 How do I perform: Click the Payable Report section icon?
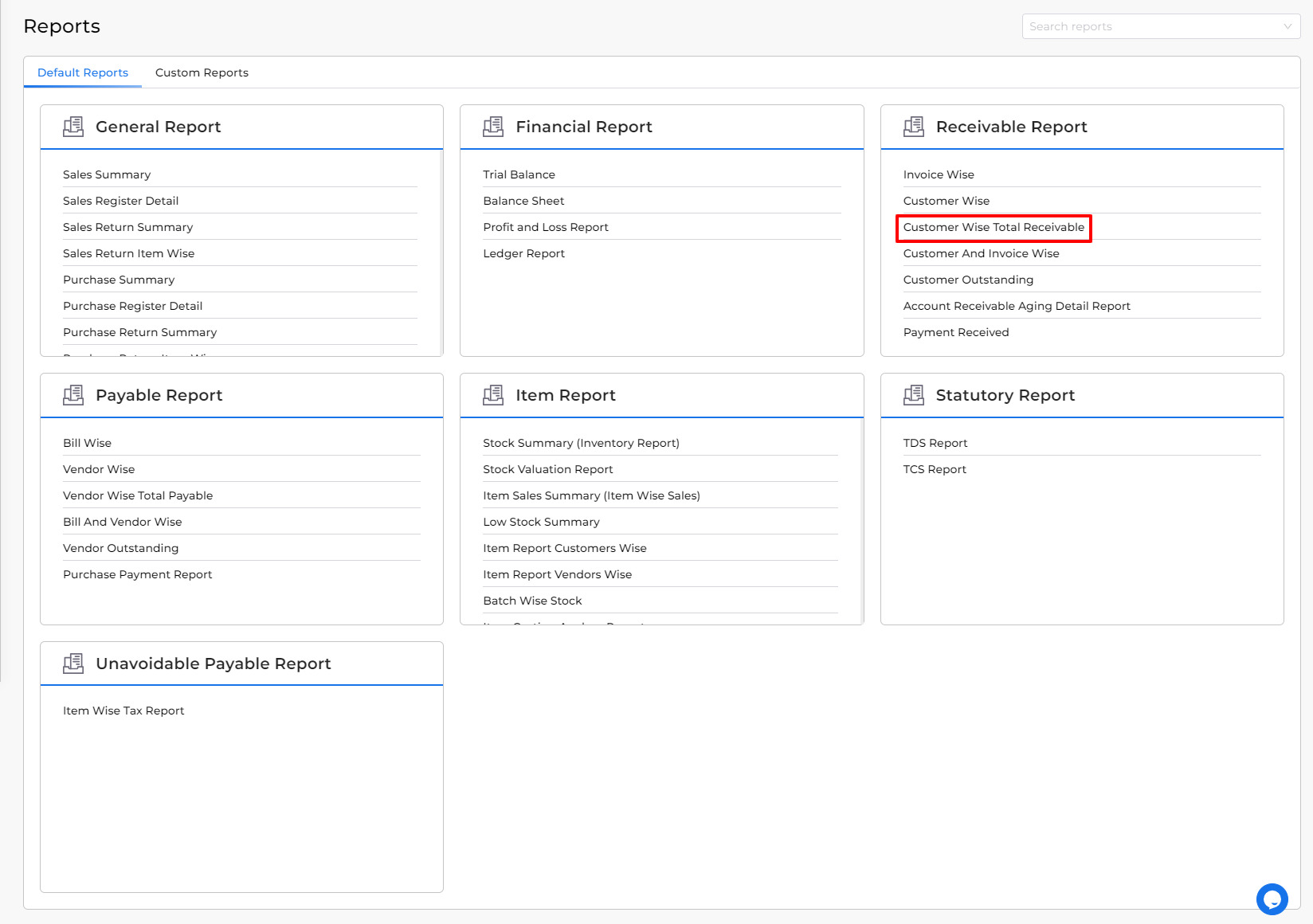[x=73, y=394]
